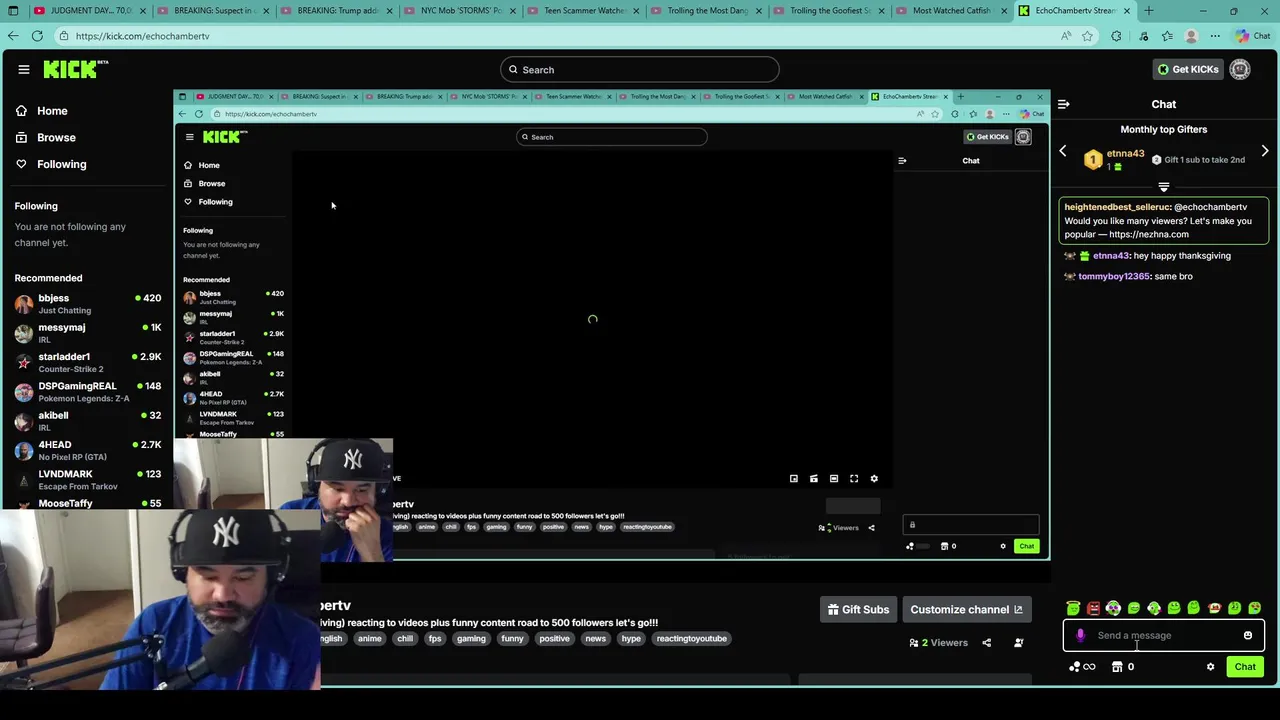
Task: Open browser settings three-dots menu
Action: click(1214, 36)
